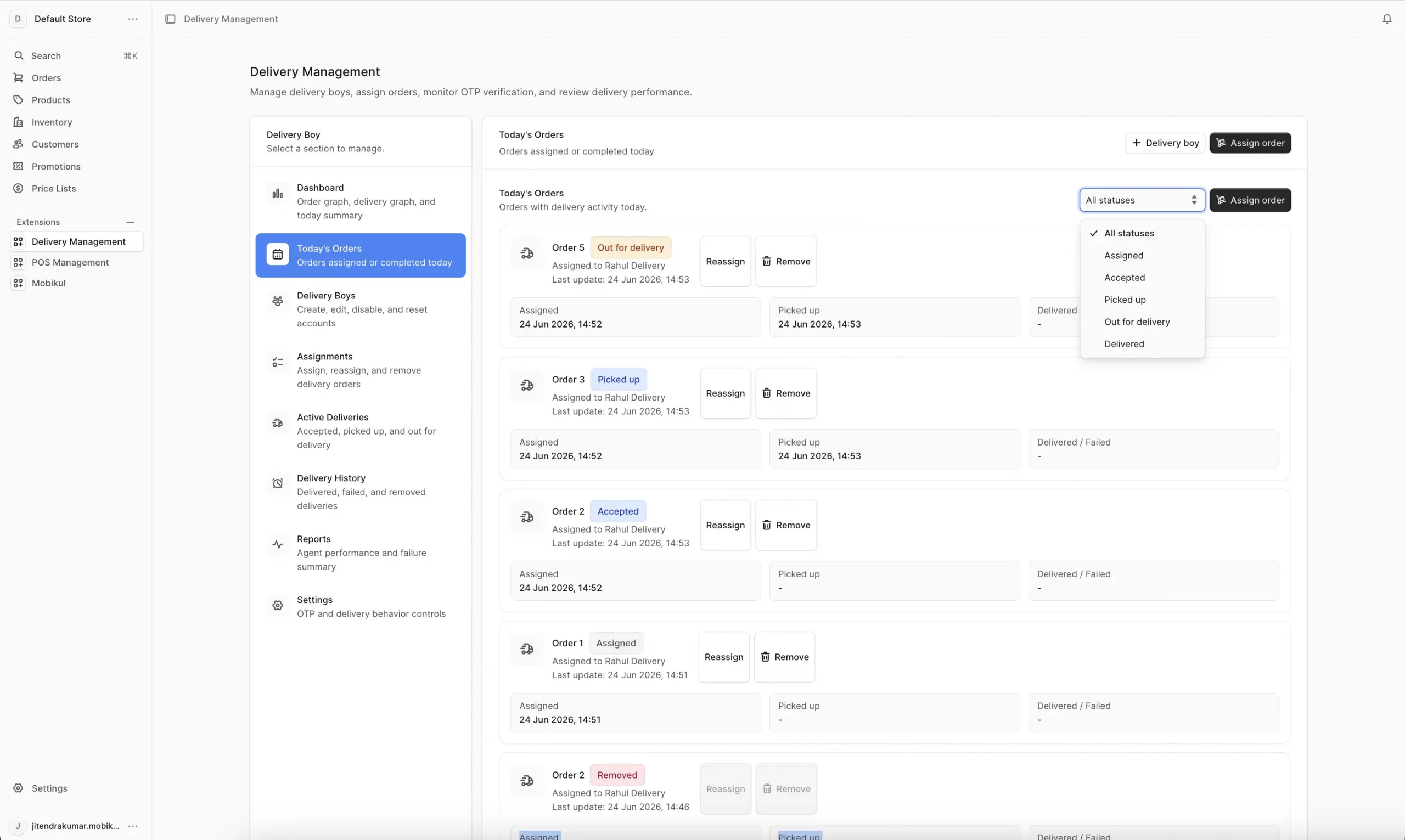
Task: Remove Order 5 from delivery
Action: pyautogui.click(x=786, y=262)
